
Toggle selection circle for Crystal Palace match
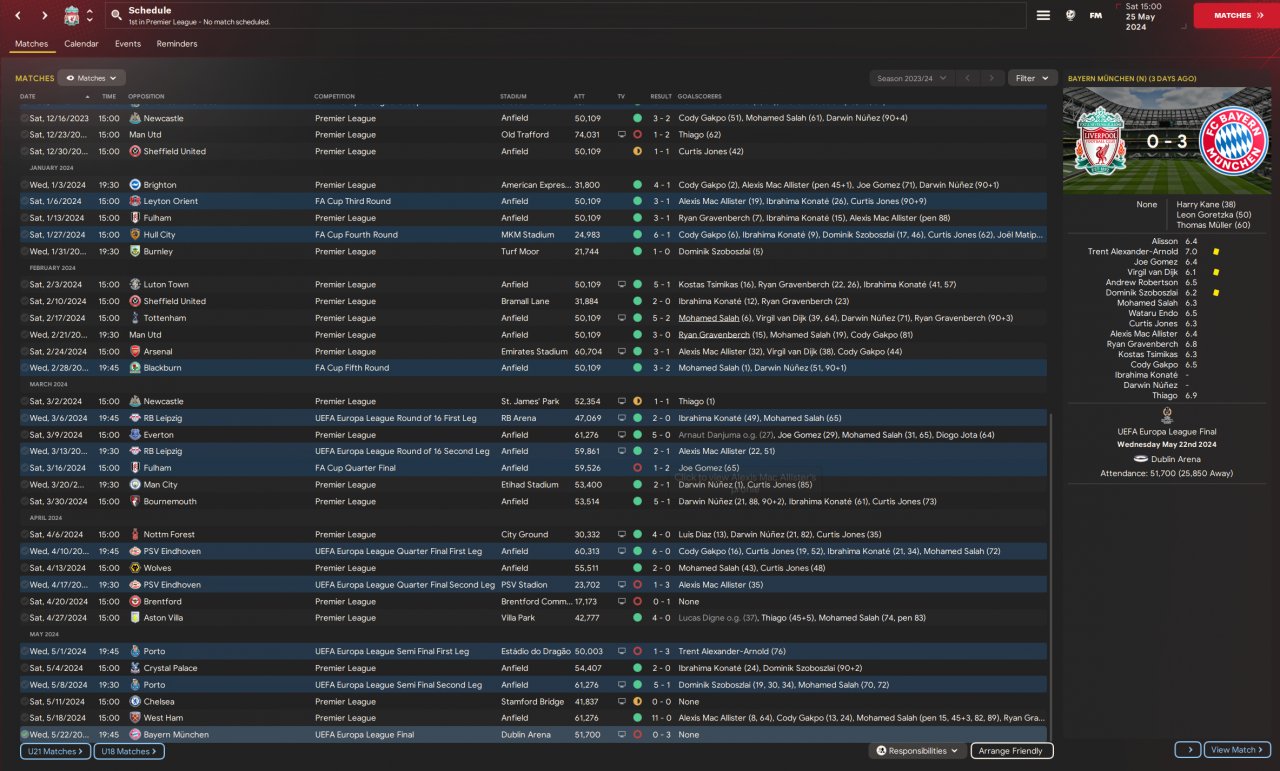24,668
